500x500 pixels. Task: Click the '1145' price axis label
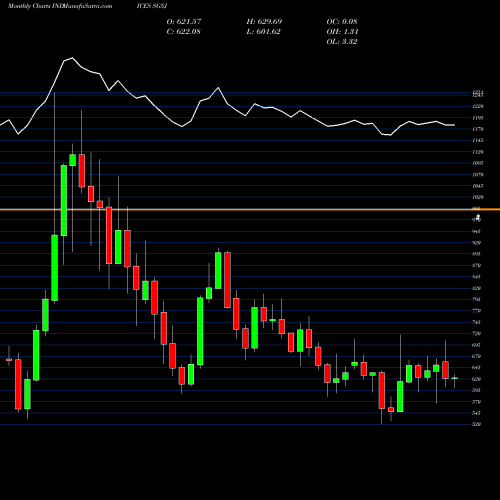pos(478,141)
